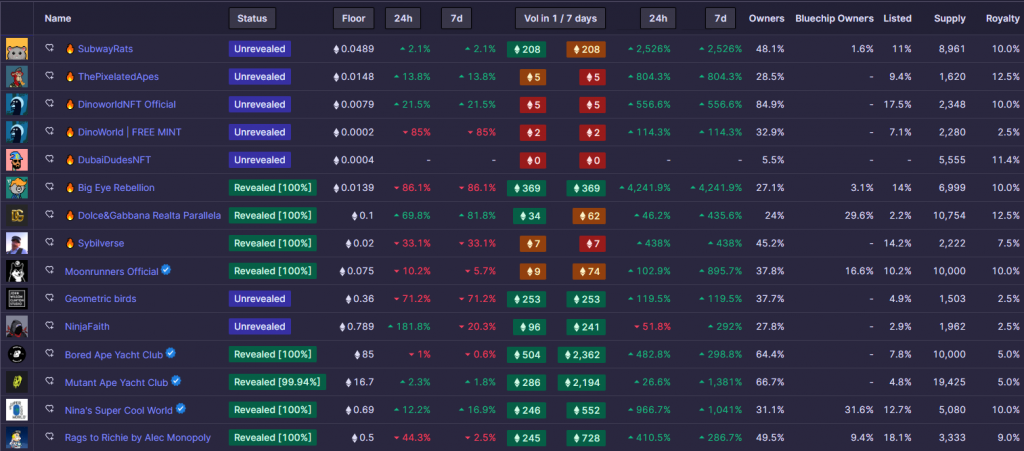Open the Big Eye Rebellion avatar thumbnail
This screenshot has width=1024, height=451.
pyautogui.click(x=17, y=187)
